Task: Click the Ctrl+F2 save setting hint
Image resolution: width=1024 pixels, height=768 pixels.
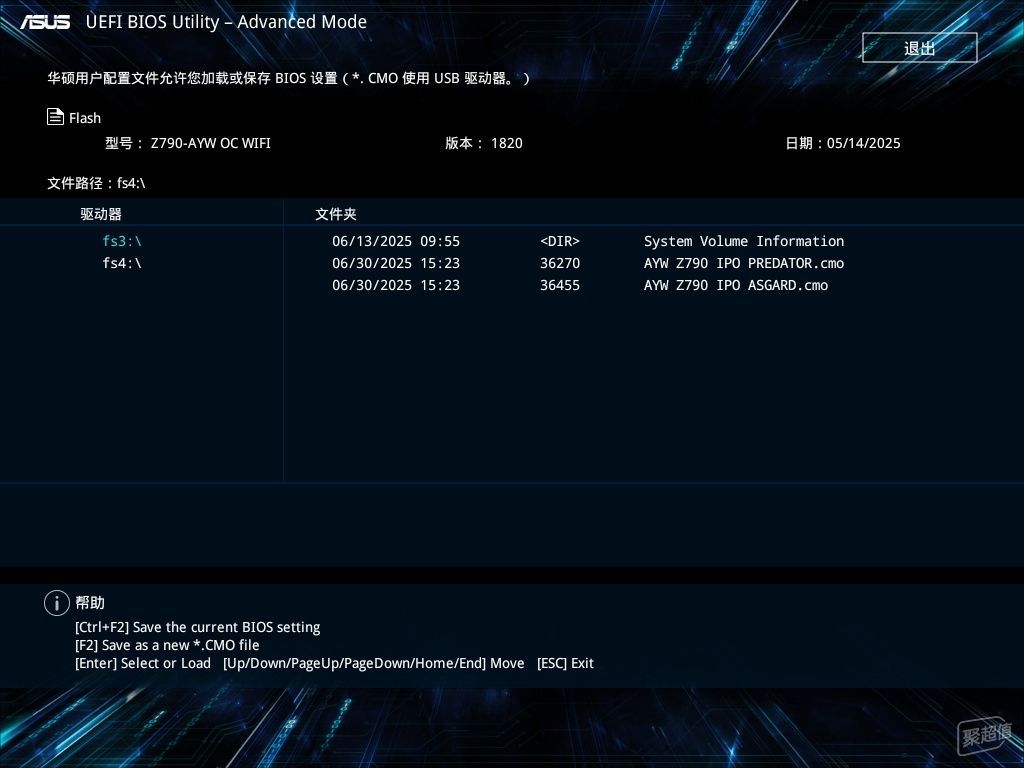Action: tap(197, 627)
